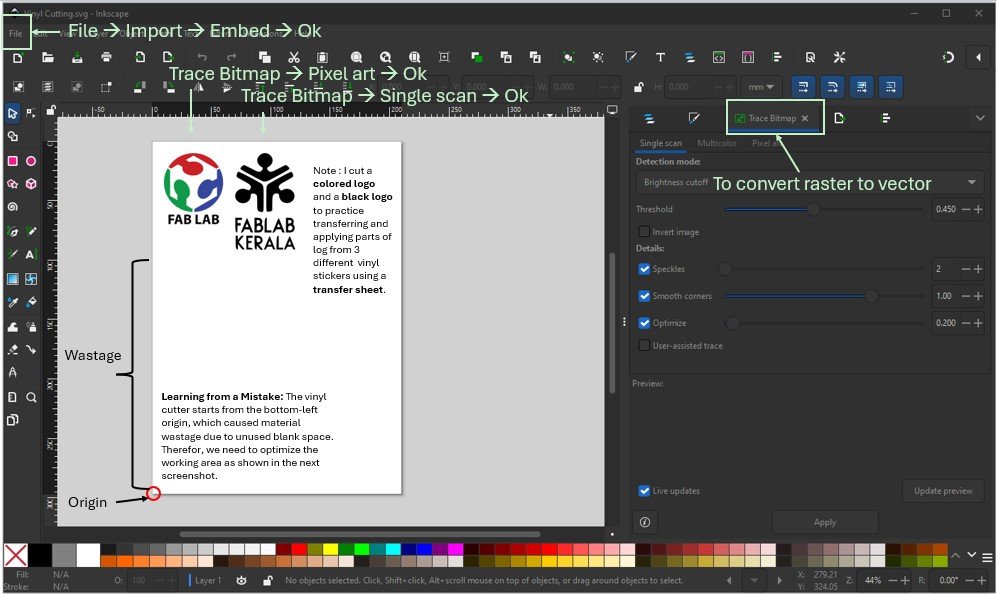Click zoom in plus in status bar

tap(905, 580)
